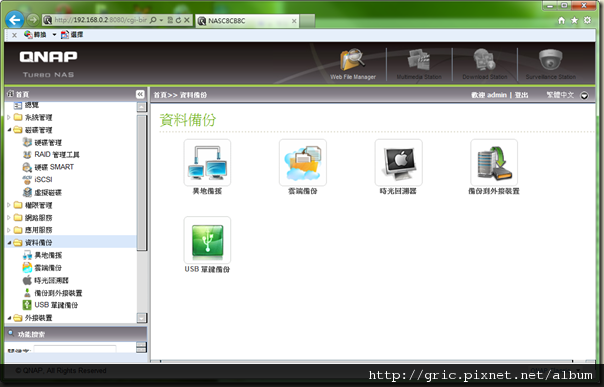604x387 pixels.
Task: Select 虛擬磁碟 in sidebar tree
Action: click(48, 192)
